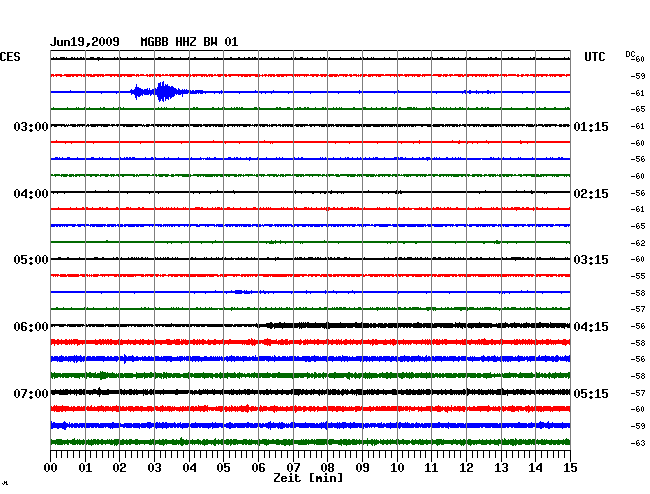Click the -57 DC value beside 05:15
Screen dimensions: 650x494
click(638, 393)
